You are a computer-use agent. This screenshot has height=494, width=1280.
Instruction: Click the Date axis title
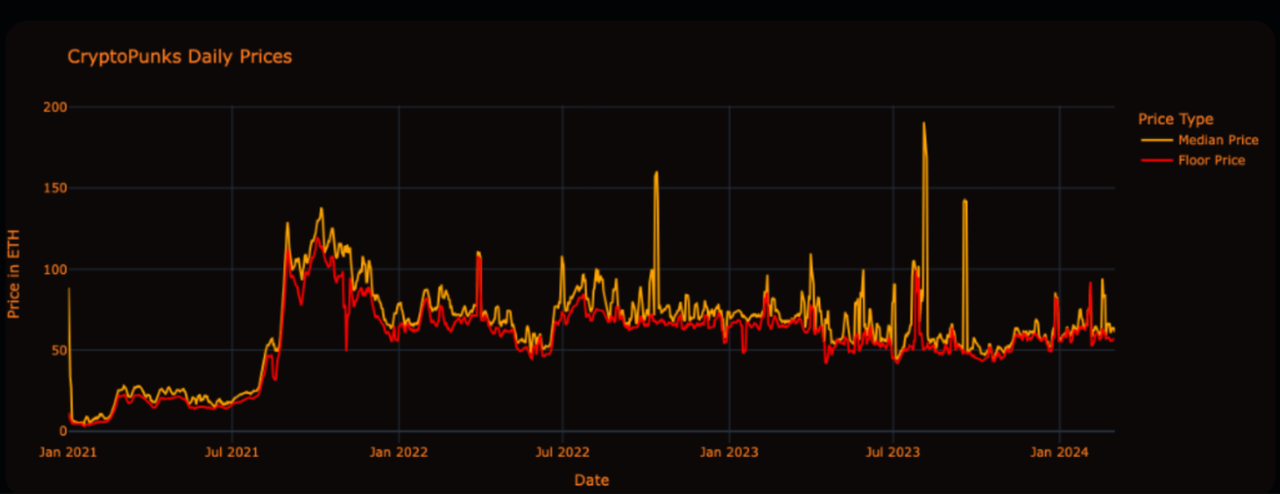click(591, 480)
